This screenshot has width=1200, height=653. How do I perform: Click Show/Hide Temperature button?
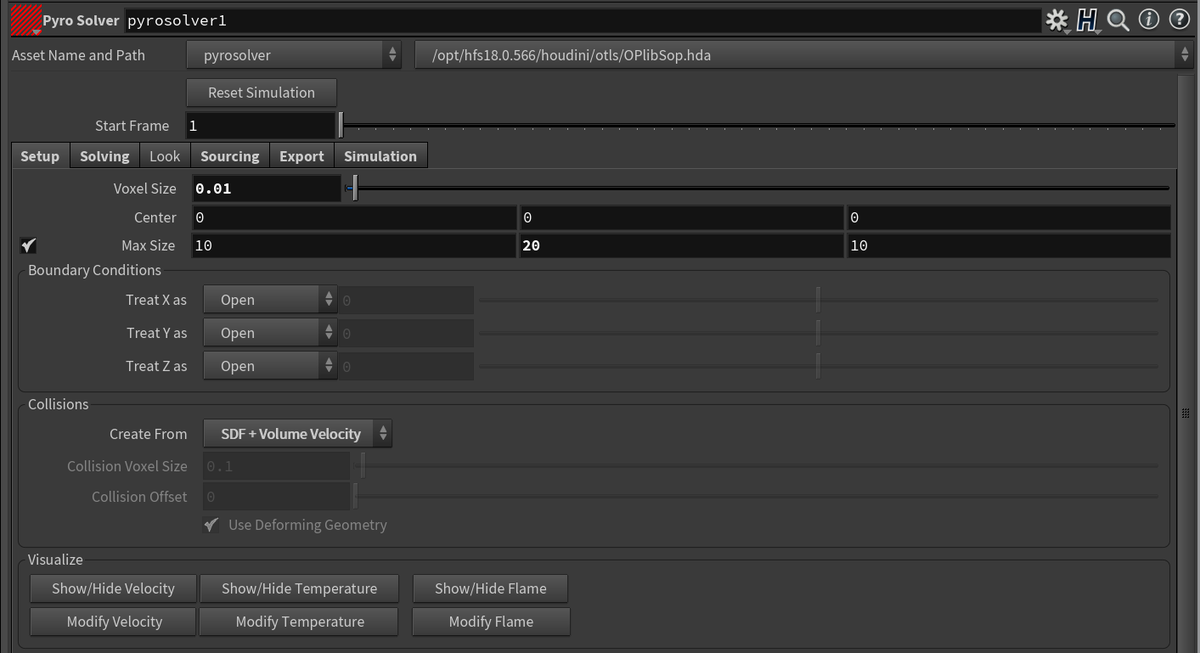(x=299, y=589)
